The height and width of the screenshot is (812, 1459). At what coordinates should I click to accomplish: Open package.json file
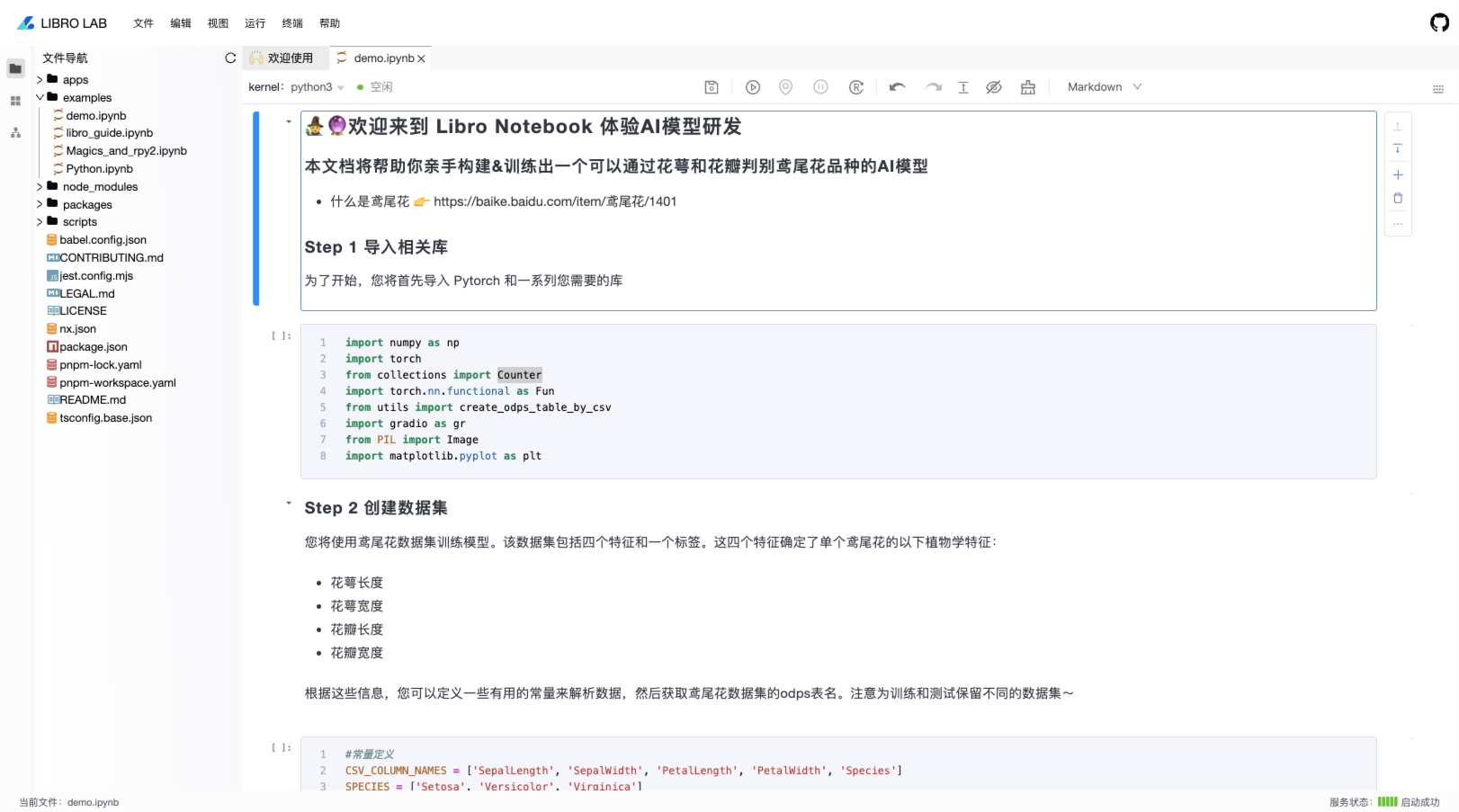(94, 347)
